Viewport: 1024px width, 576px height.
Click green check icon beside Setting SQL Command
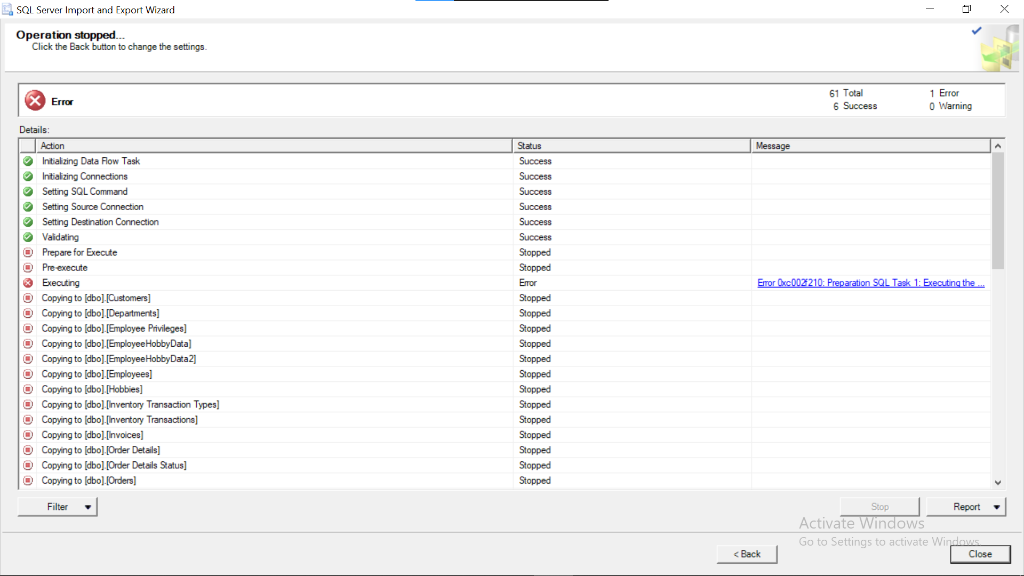pyautogui.click(x=28, y=191)
